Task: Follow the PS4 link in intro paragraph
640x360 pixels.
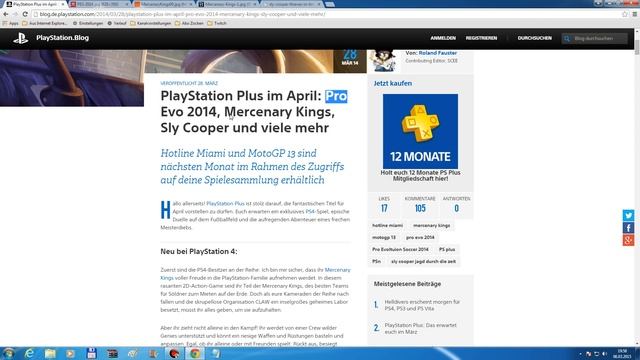Action: pyautogui.click(x=310, y=211)
